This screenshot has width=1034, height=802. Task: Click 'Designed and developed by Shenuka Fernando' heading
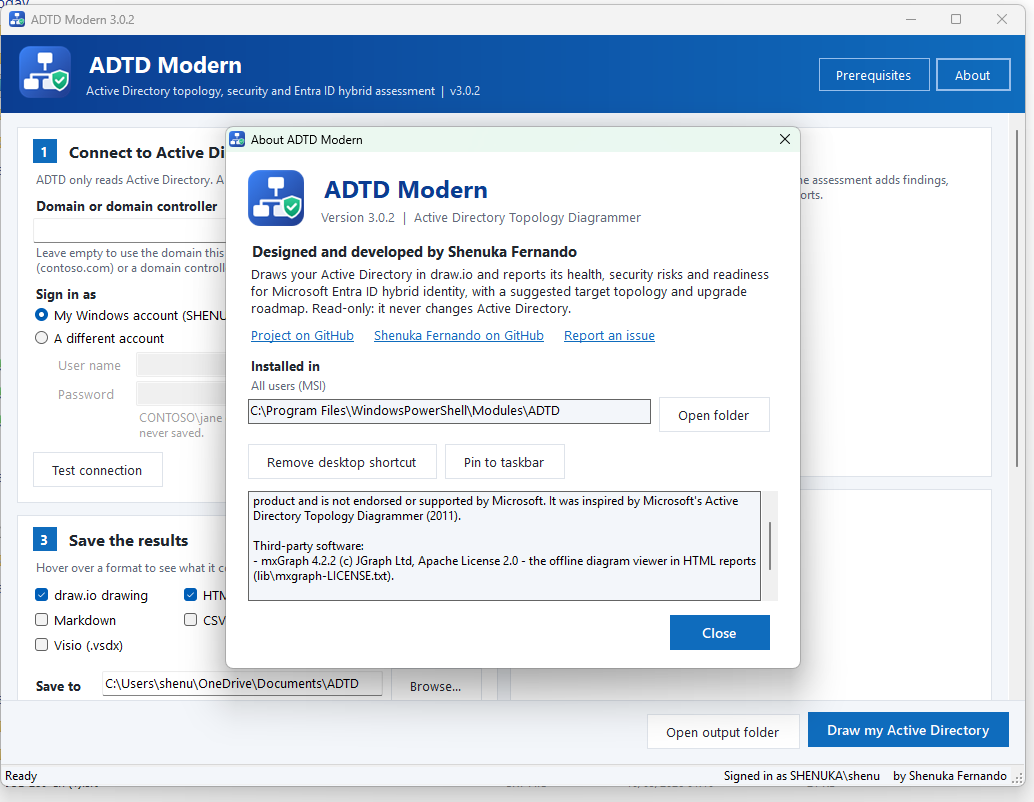pyautogui.click(x=414, y=252)
